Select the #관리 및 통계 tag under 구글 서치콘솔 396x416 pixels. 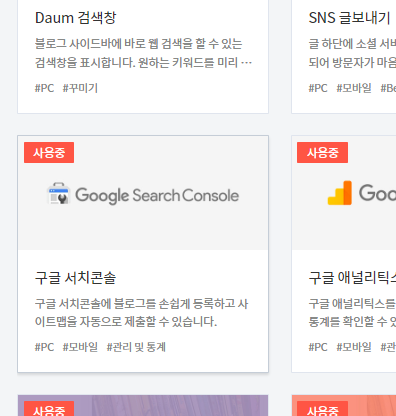pyautogui.click(x=136, y=347)
